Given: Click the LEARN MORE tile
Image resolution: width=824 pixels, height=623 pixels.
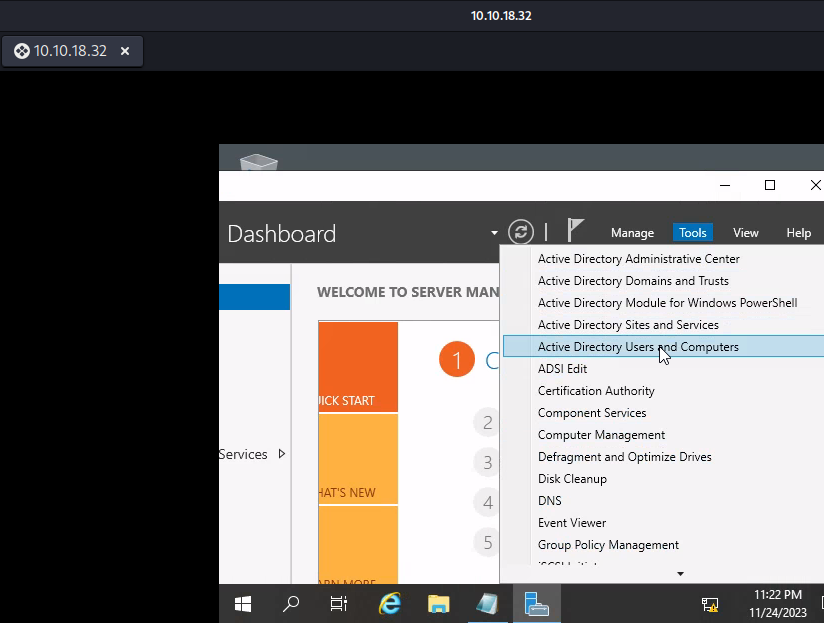Looking at the screenshot, I should [x=358, y=545].
